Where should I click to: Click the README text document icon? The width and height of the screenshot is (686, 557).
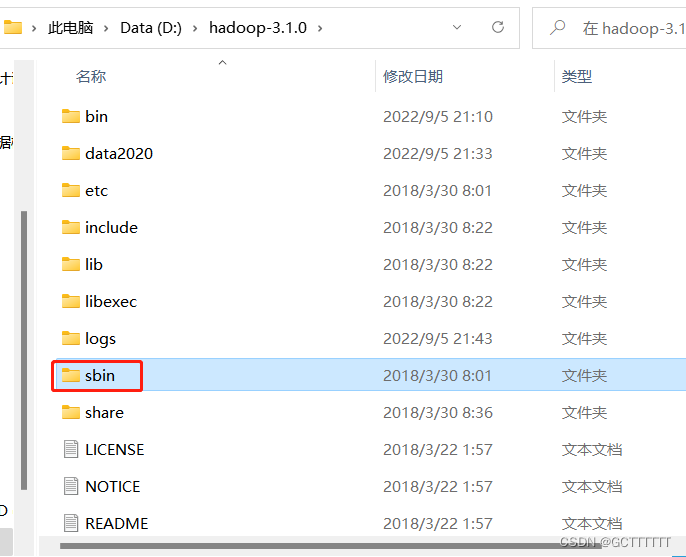(71, 523)
